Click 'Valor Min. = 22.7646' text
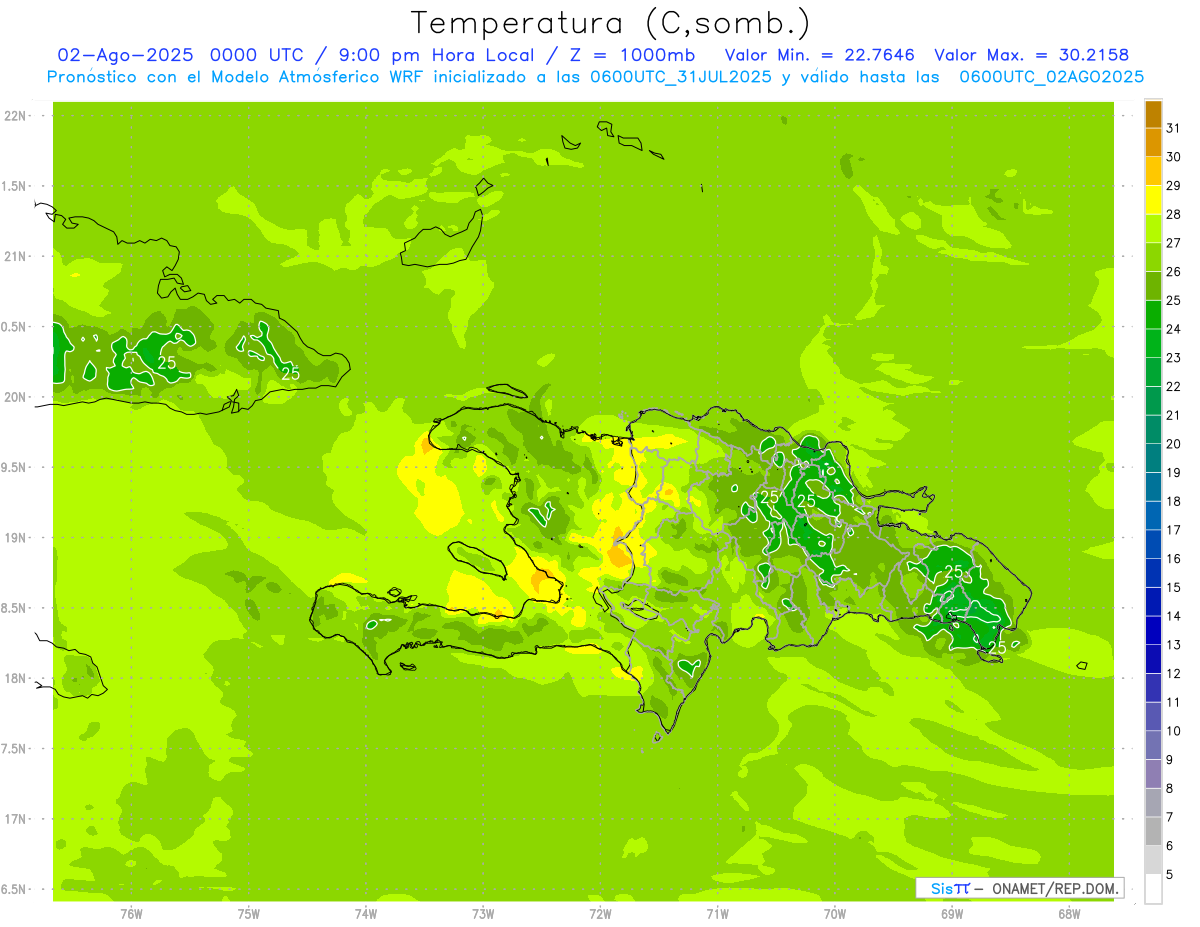1200x927 pixels. 820,55
